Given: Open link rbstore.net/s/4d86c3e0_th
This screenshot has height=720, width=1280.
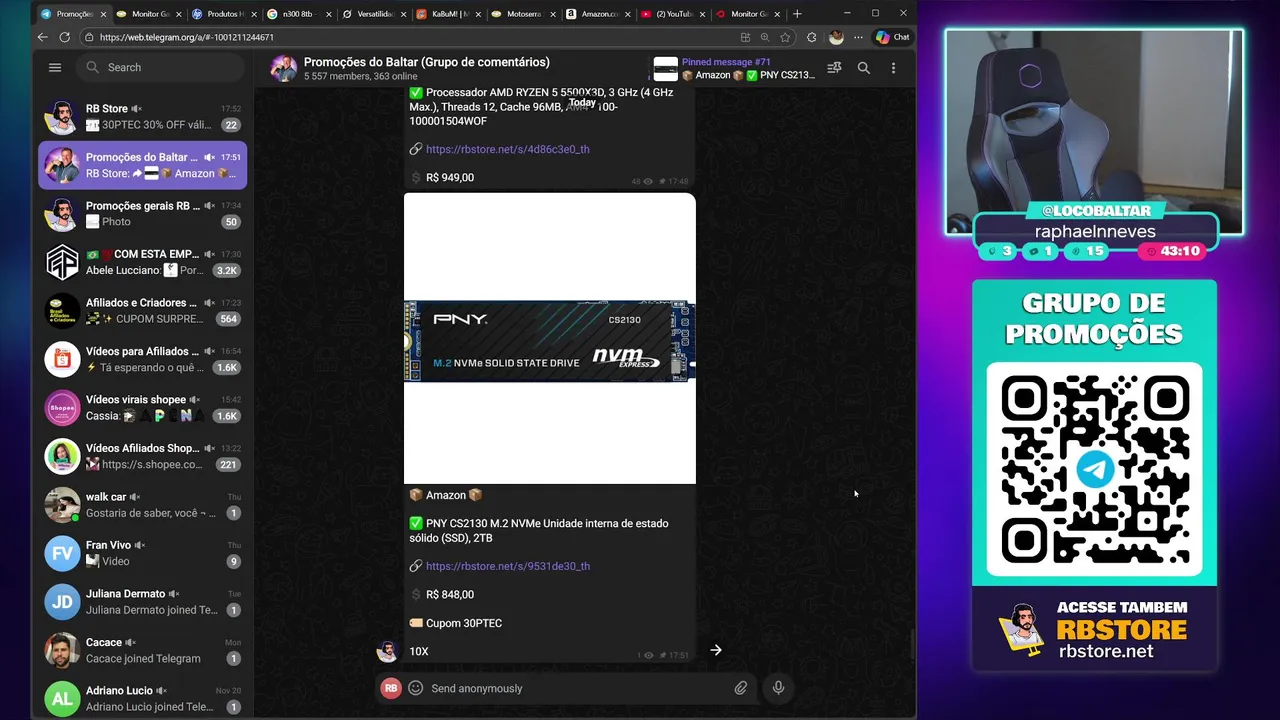Looking at the screenshot, I should pyautogui.click(x=507, y=149).
